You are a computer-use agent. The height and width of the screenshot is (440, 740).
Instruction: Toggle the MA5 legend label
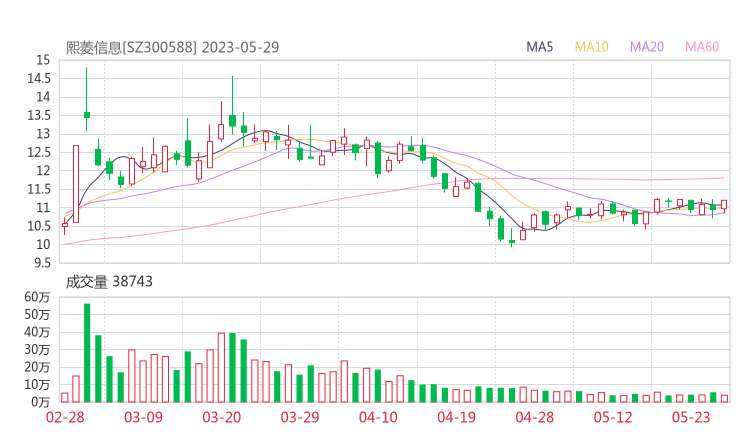coord(539,47)
